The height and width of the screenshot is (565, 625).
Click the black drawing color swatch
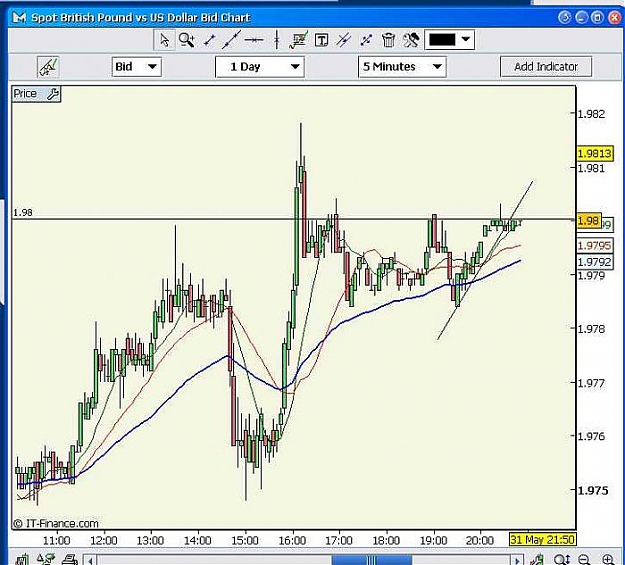click(x=442, y=39)
